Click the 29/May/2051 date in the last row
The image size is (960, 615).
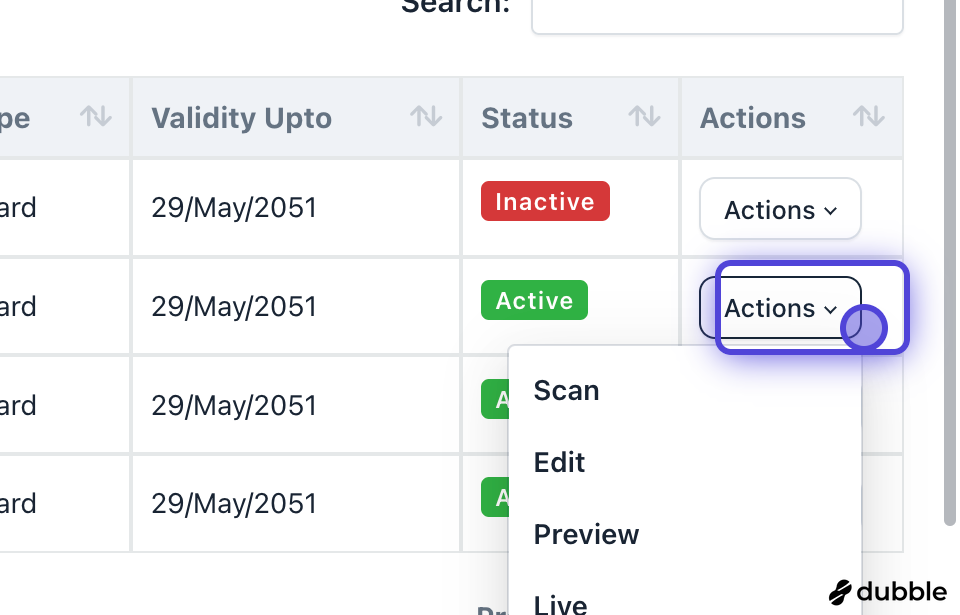point(234,503)
